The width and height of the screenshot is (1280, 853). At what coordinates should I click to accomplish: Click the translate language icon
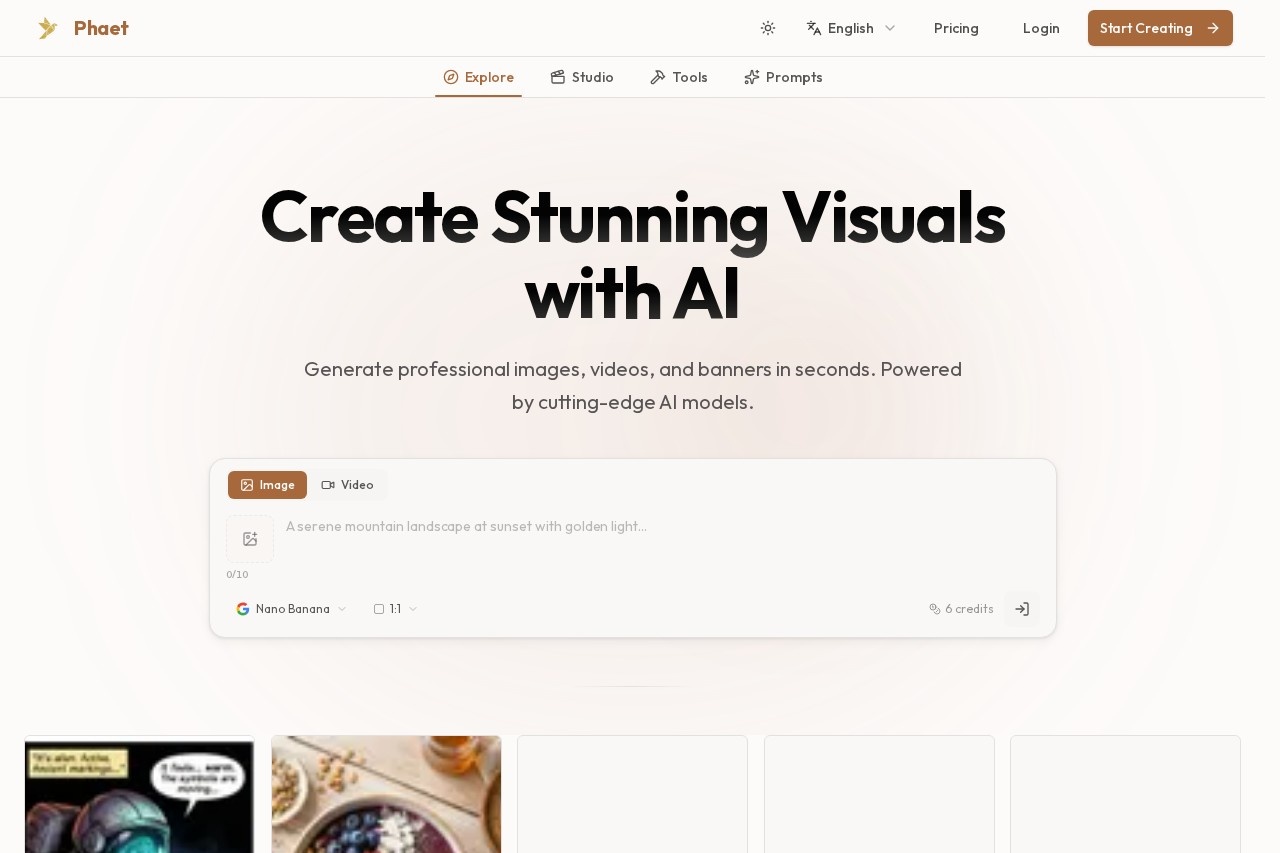pos(814,28)
